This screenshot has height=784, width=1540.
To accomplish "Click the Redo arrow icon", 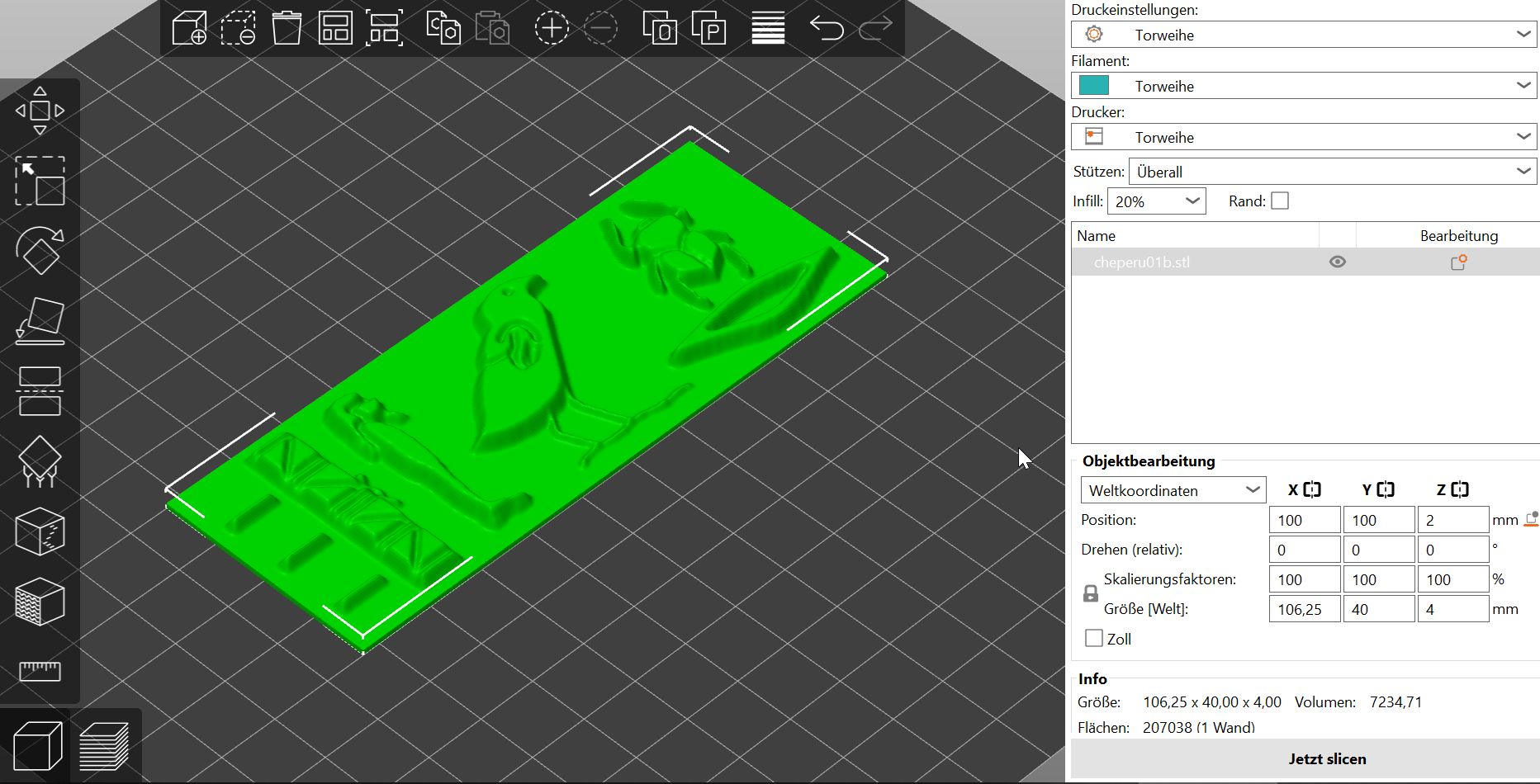I will pyautogui.click(x=875, y=28).
